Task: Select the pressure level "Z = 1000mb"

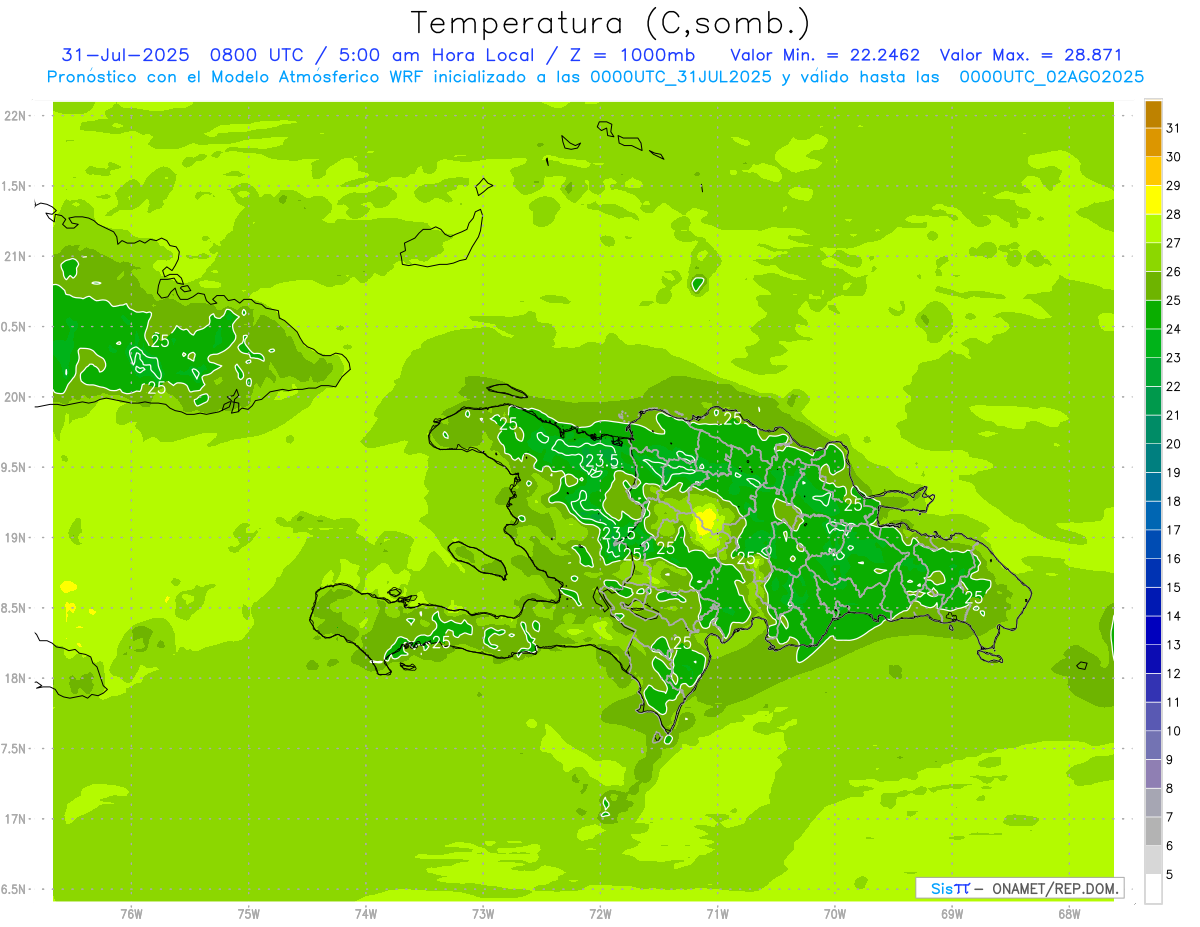Action: click(633, 55)
